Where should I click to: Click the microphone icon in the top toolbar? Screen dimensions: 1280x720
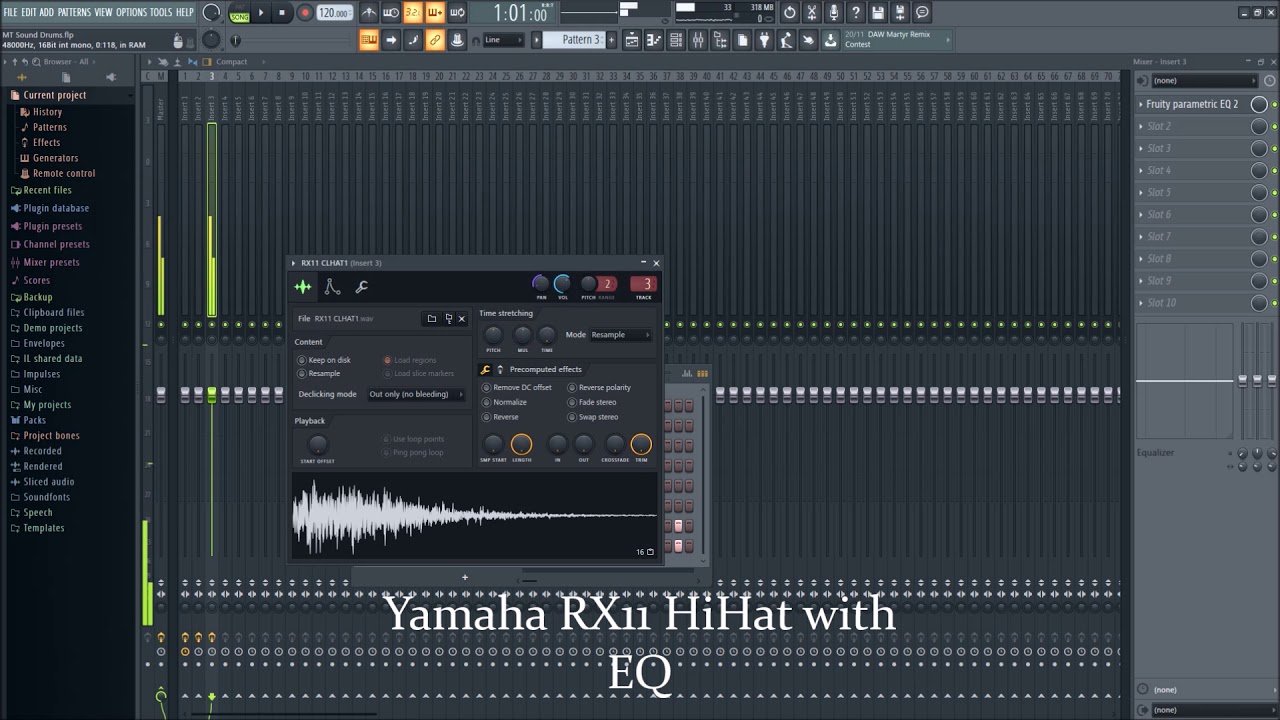[834, 13]
